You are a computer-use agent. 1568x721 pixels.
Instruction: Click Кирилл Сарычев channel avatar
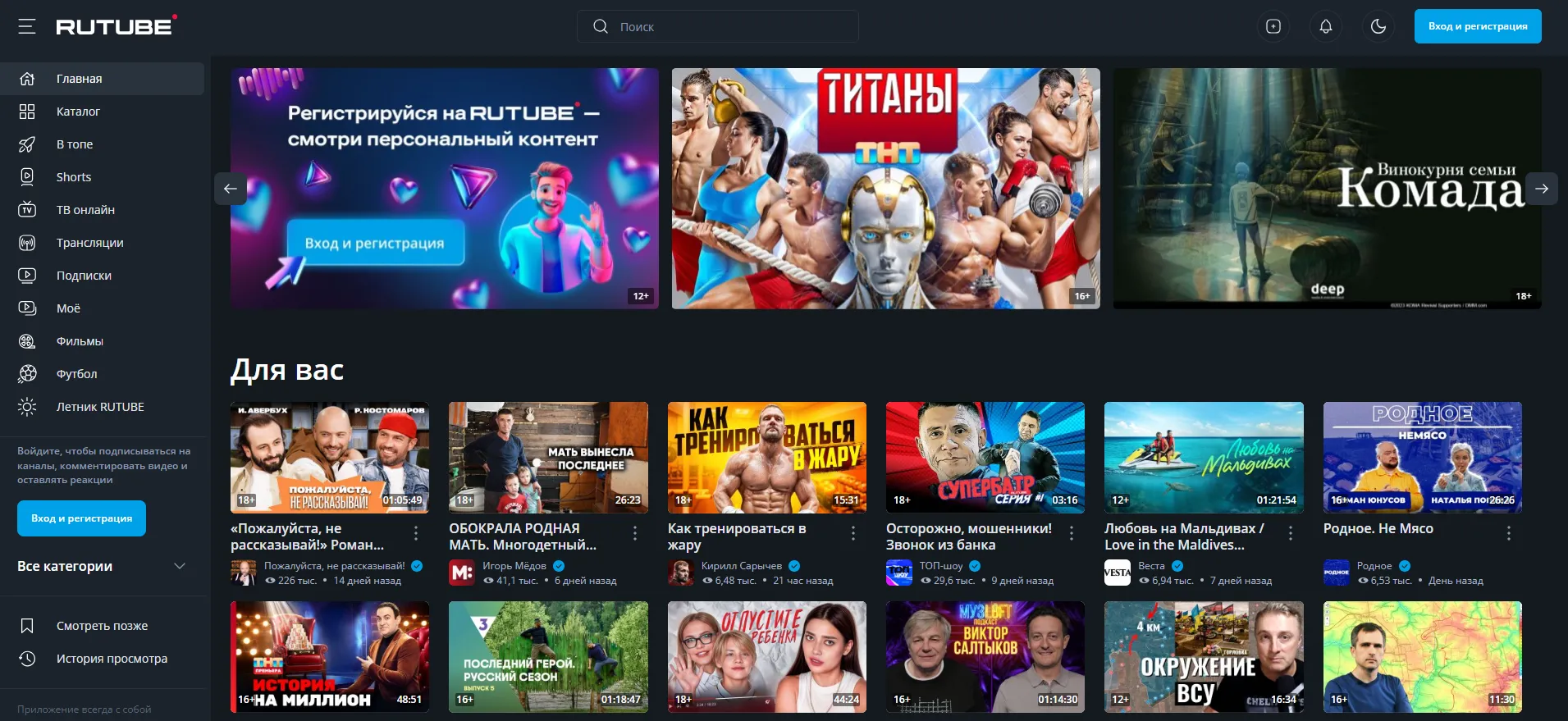tap(681, 573)
